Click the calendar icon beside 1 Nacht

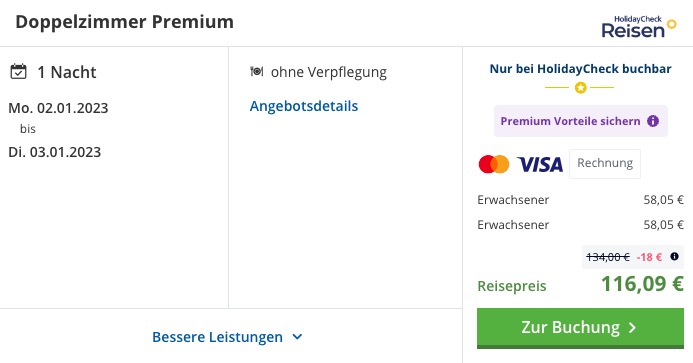click(18, 71)
